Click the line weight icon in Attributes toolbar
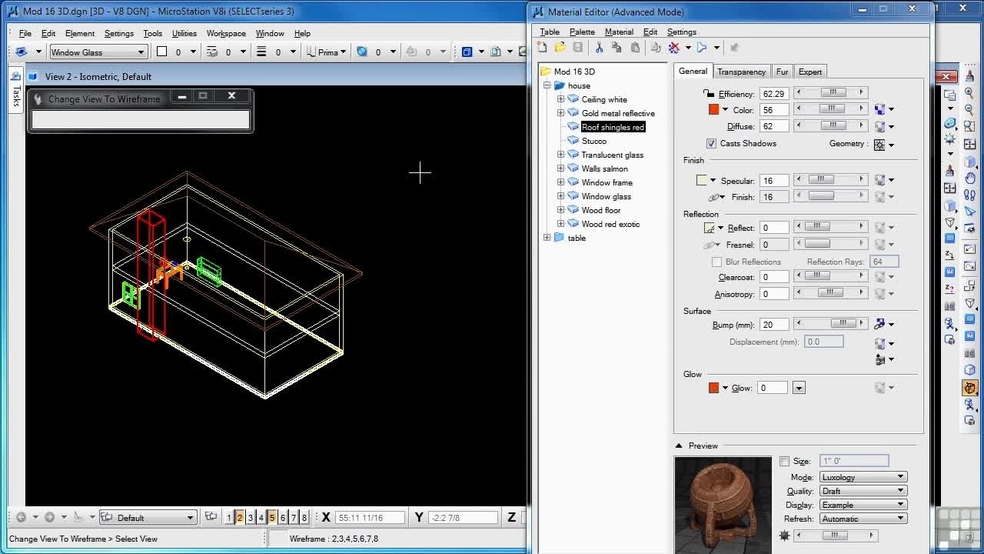Image resolution: width=984 pixels, height=554 pixels. coord(262,52)
